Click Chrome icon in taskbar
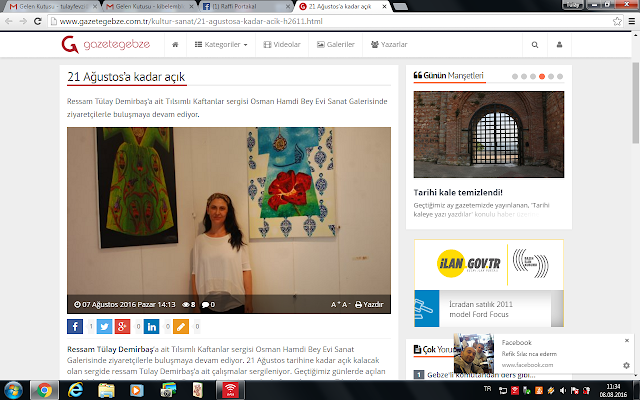This screenshot has height=400, width=640. [x=44, y=390]
